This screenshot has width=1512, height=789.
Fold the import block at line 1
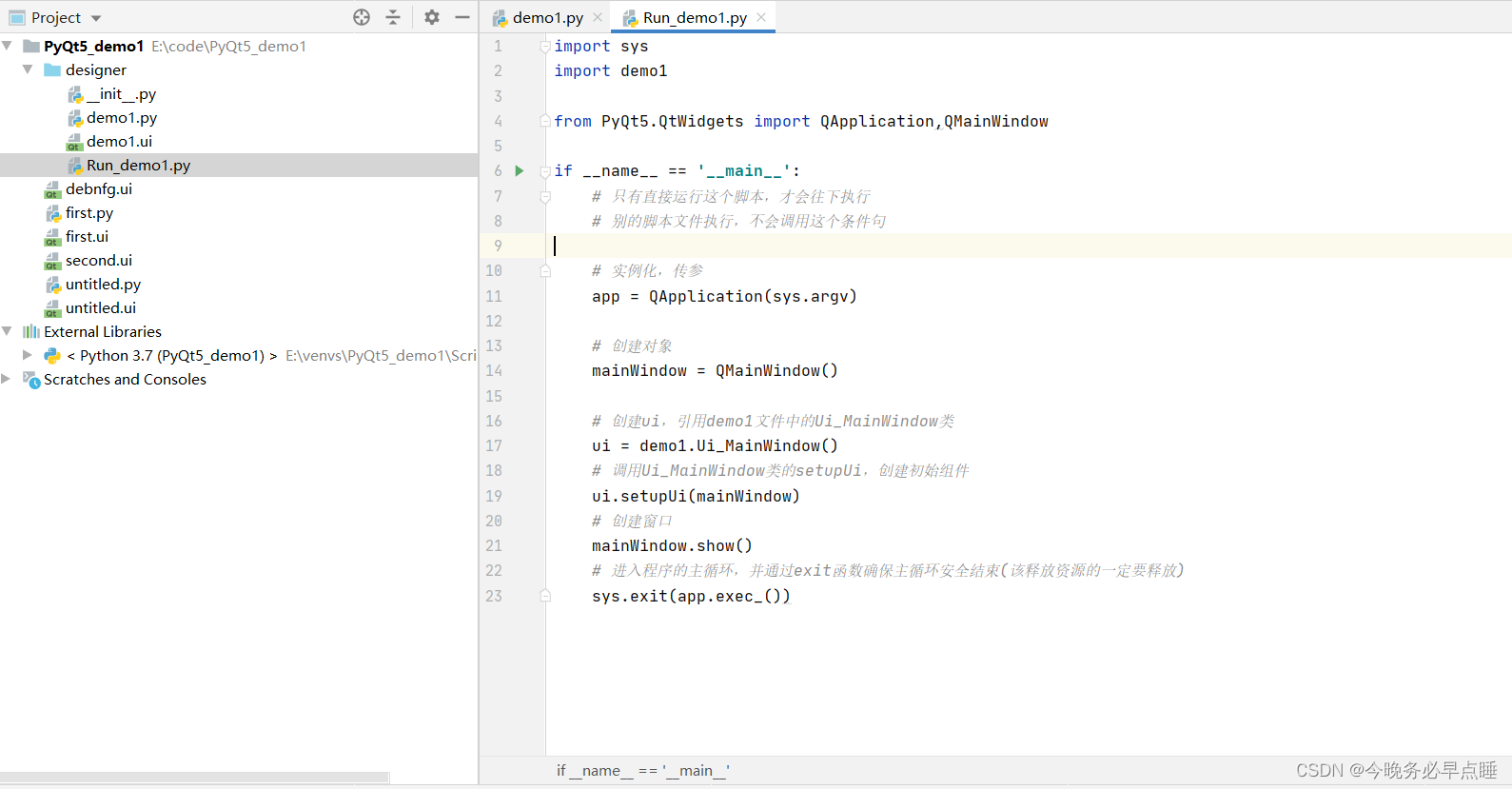point(545,46)
